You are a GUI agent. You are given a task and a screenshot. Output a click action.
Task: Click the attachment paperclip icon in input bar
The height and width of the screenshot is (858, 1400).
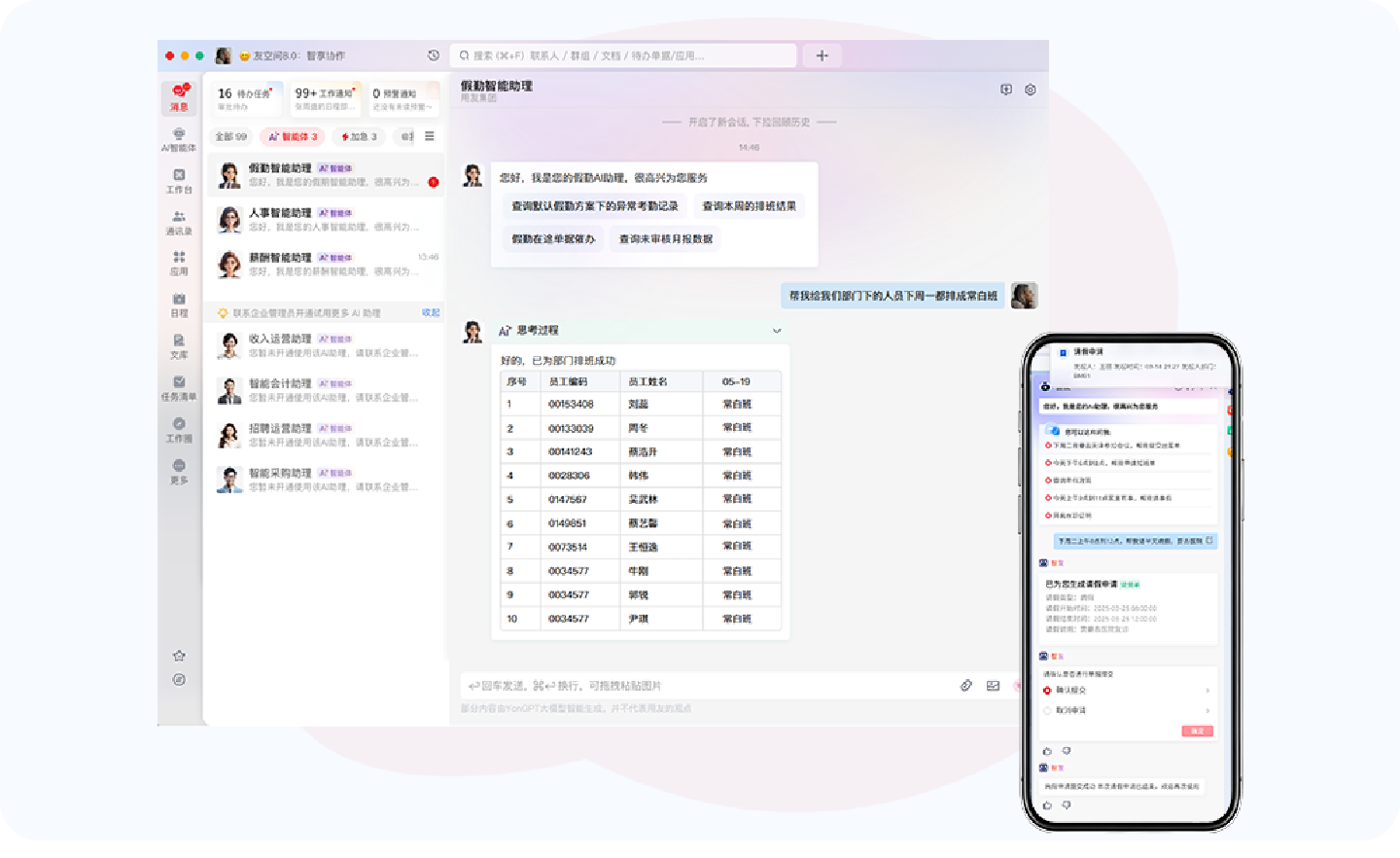coord(966,686)
